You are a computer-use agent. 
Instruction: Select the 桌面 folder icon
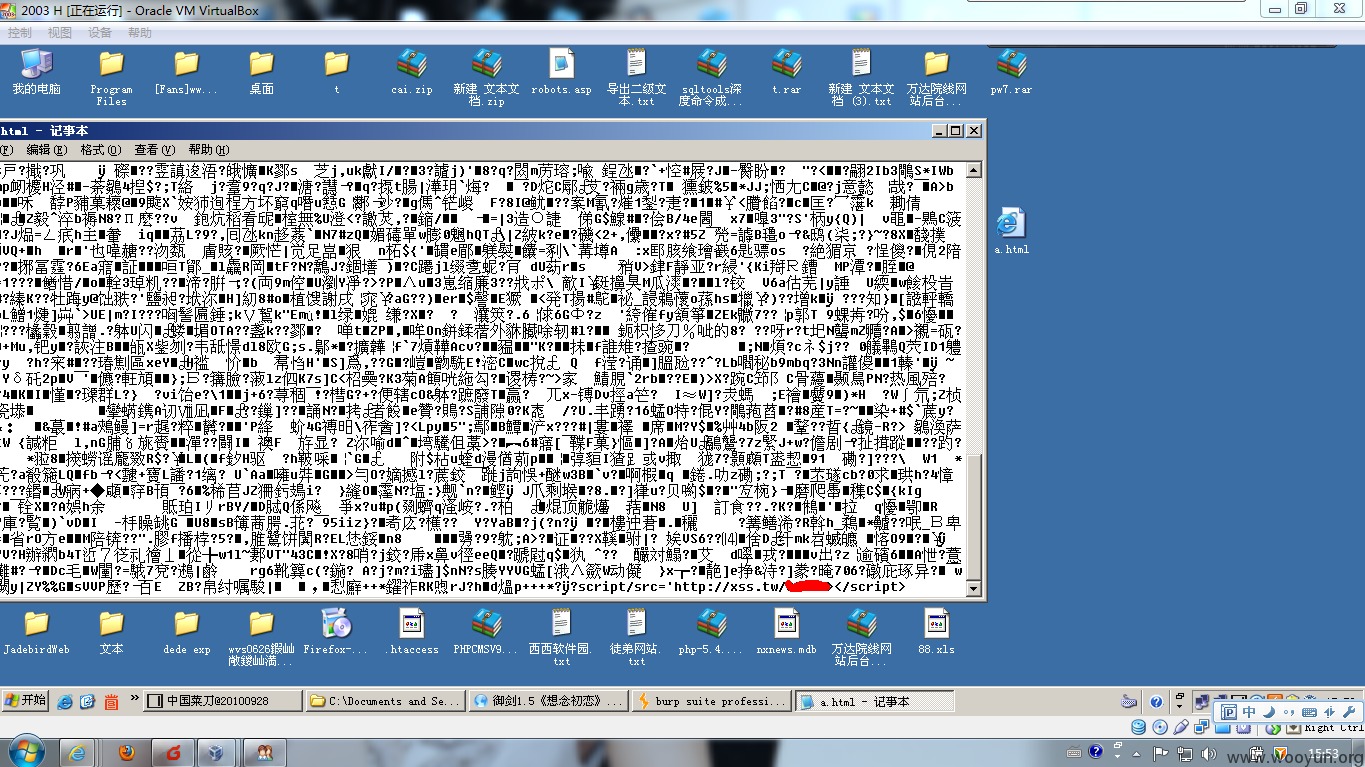coord(262,73)
